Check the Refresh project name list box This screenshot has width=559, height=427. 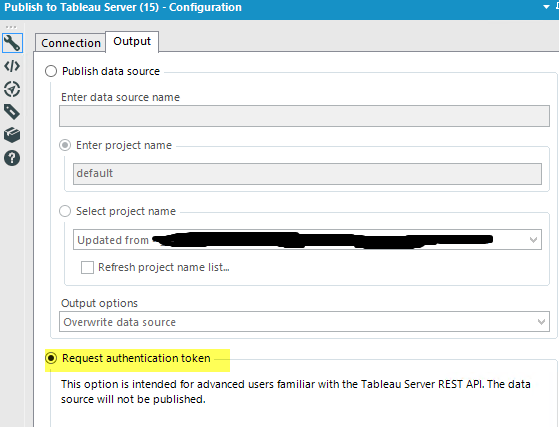point(87,267)
